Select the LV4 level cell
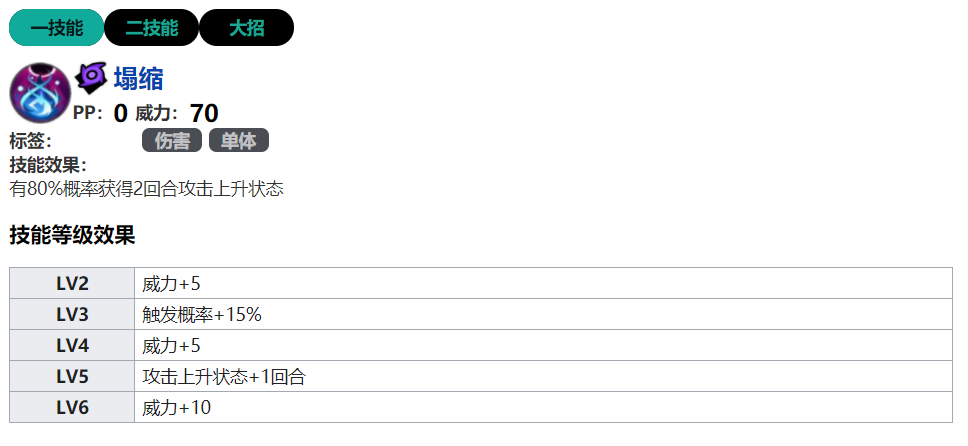Image resolution: width=968 pixels, height=446 pixels. [x=72, y=346]
